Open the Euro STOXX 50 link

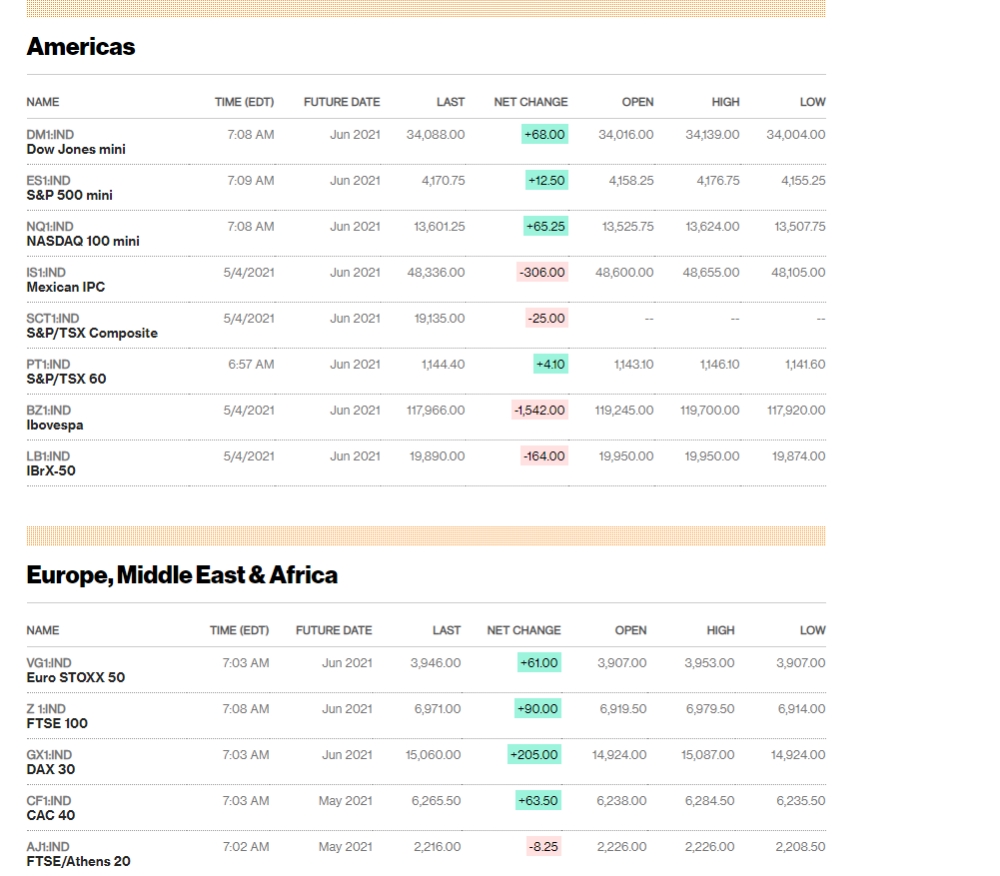click(76, 677)
